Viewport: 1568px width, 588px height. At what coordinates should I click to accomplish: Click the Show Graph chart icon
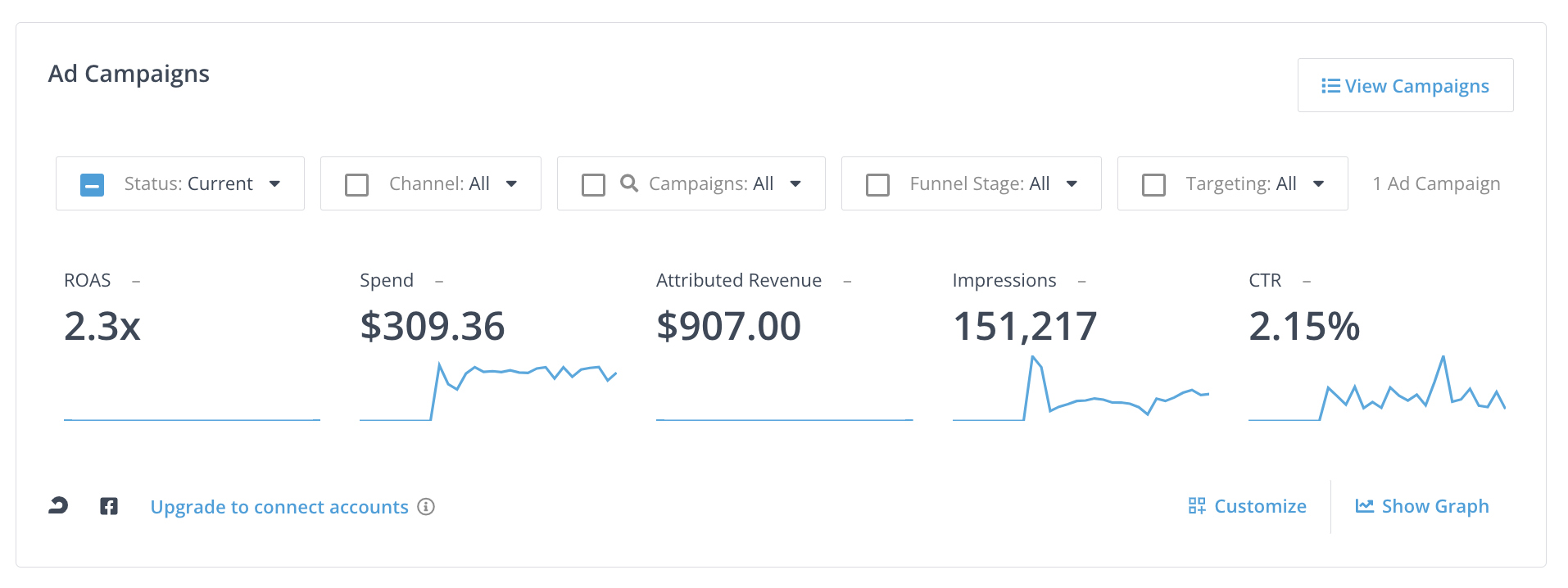click(1364, 506)
